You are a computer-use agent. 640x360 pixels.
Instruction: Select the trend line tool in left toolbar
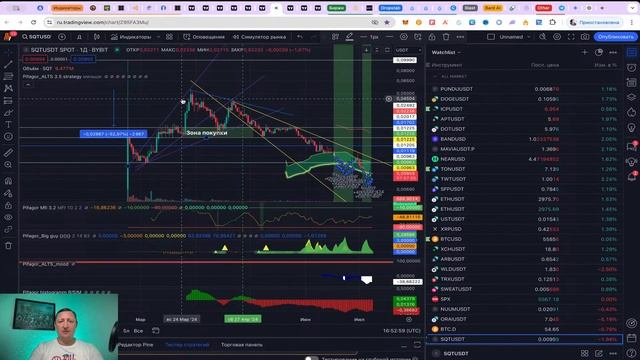(8, 64)
